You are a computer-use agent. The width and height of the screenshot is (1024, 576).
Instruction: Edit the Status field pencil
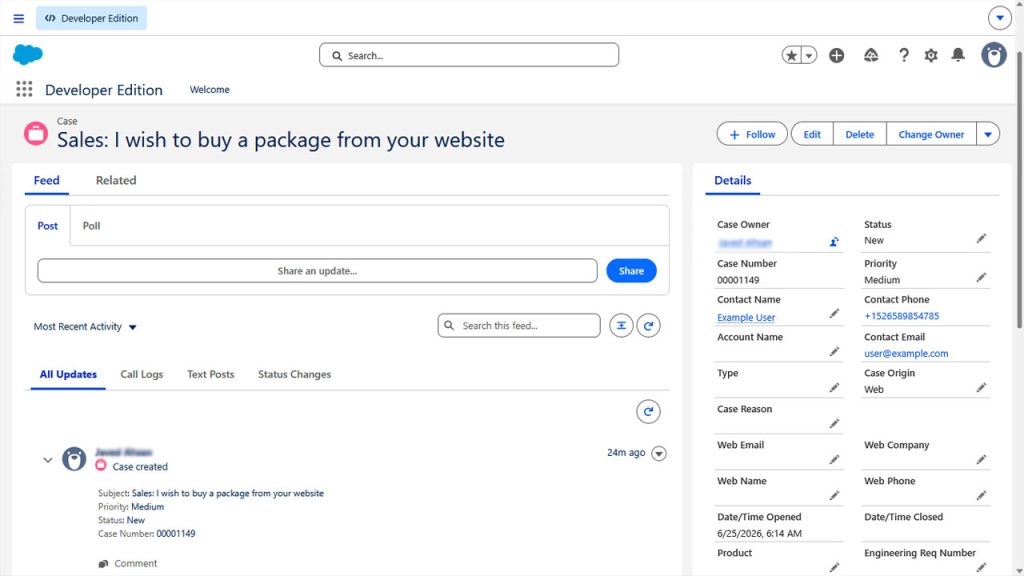[981, 239]
